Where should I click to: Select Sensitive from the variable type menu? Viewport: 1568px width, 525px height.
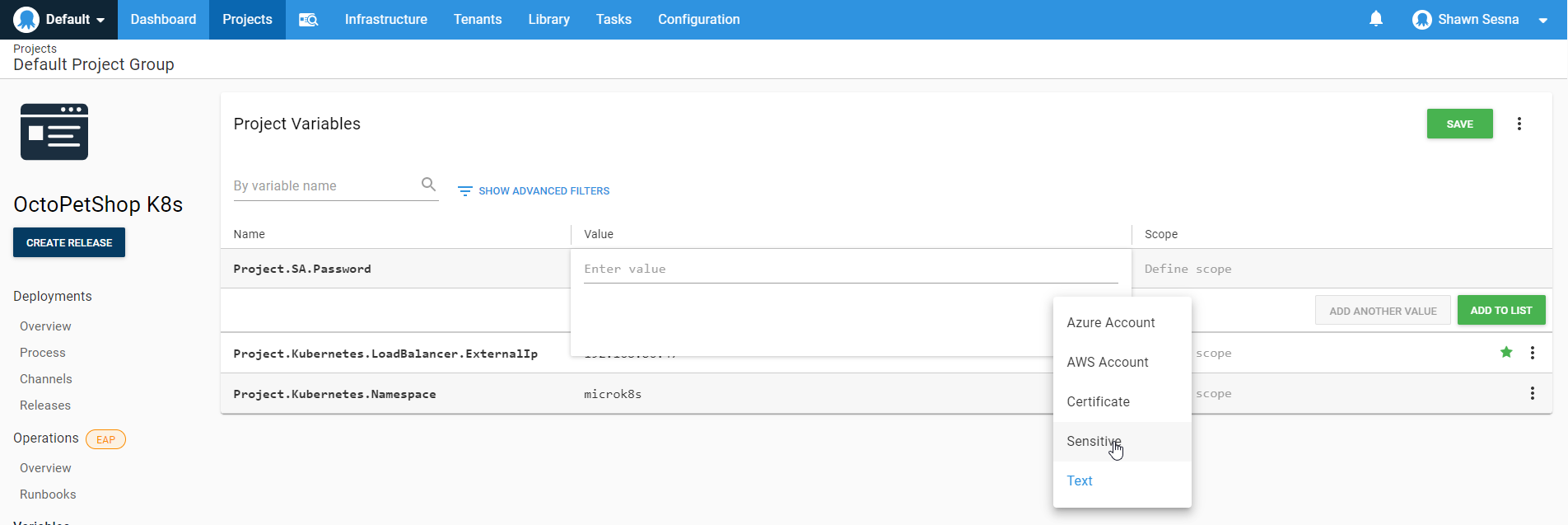(x=1094, y=442)
